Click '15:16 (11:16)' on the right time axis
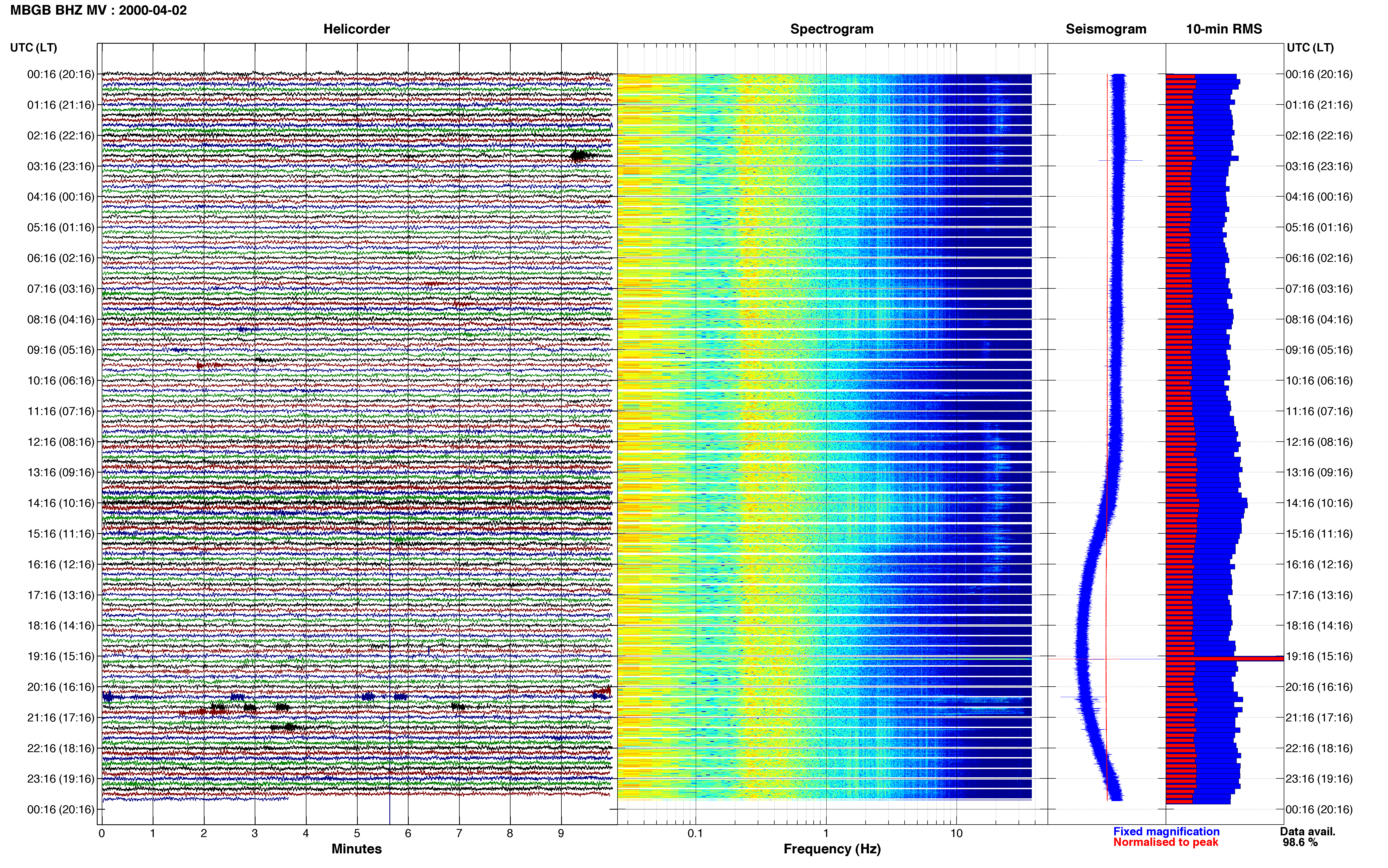The height and width of the screenshot is (868, 1388). point(1319,534)
